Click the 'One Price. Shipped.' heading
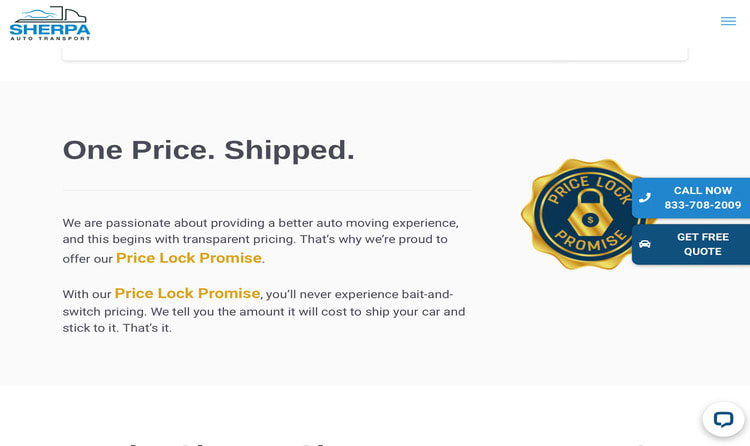Image resolution: width=750 pixels, height=446 pixels. tap(209, 150)
